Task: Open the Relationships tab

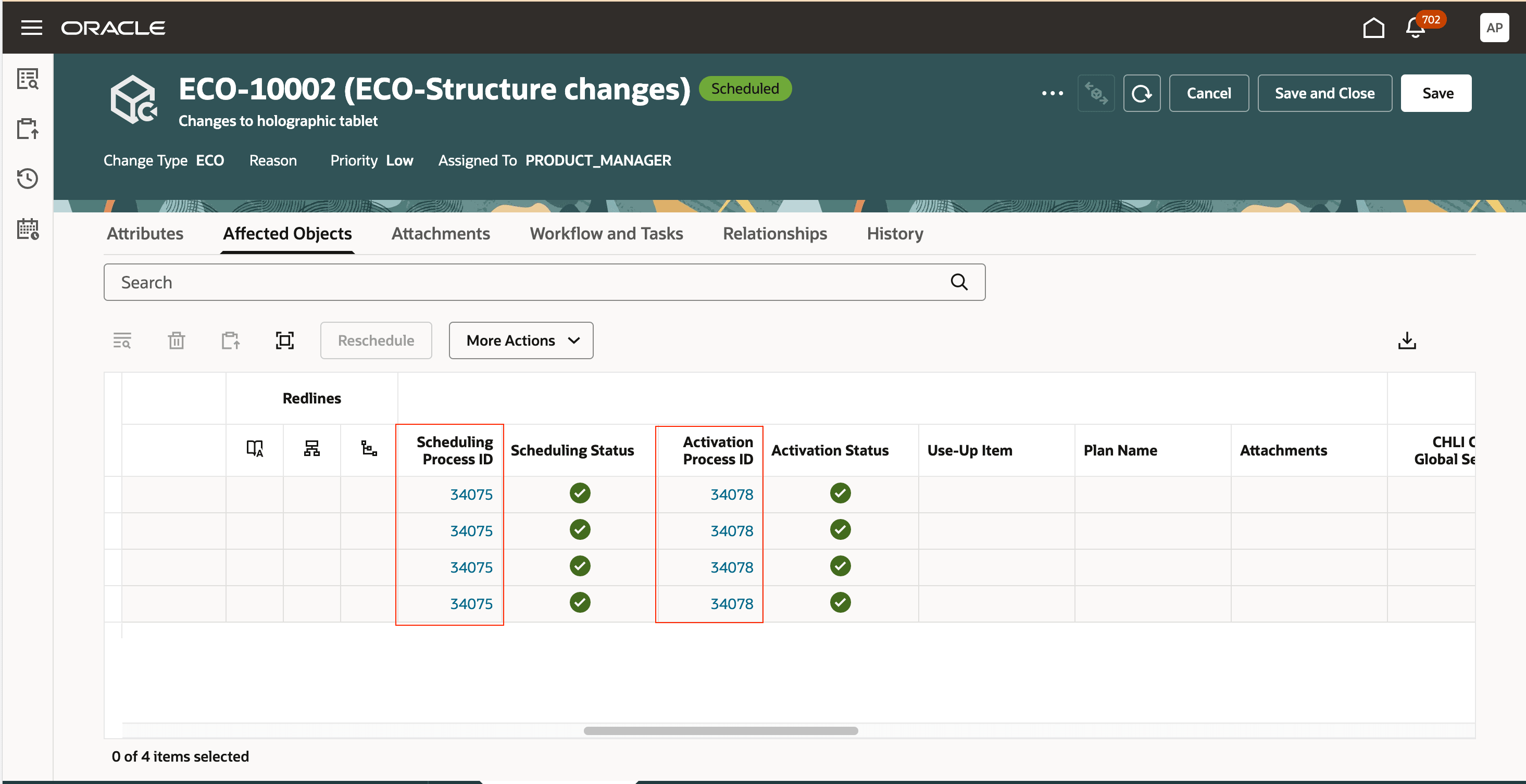Action: click(x=775, y=233)
